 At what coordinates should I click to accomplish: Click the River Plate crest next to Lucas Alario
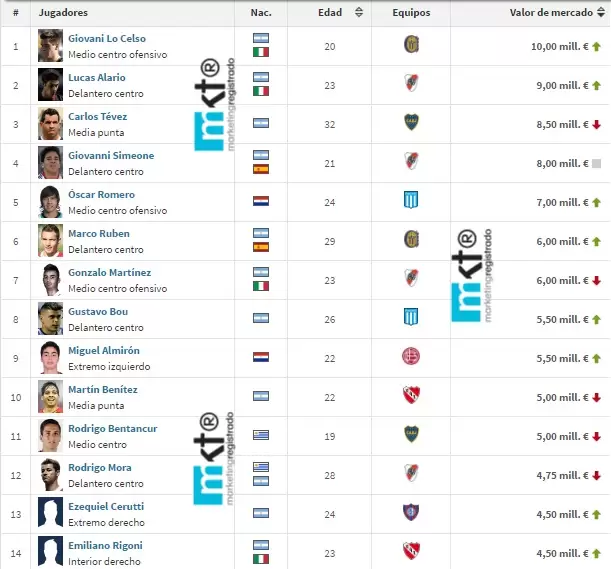click(410, 83)
